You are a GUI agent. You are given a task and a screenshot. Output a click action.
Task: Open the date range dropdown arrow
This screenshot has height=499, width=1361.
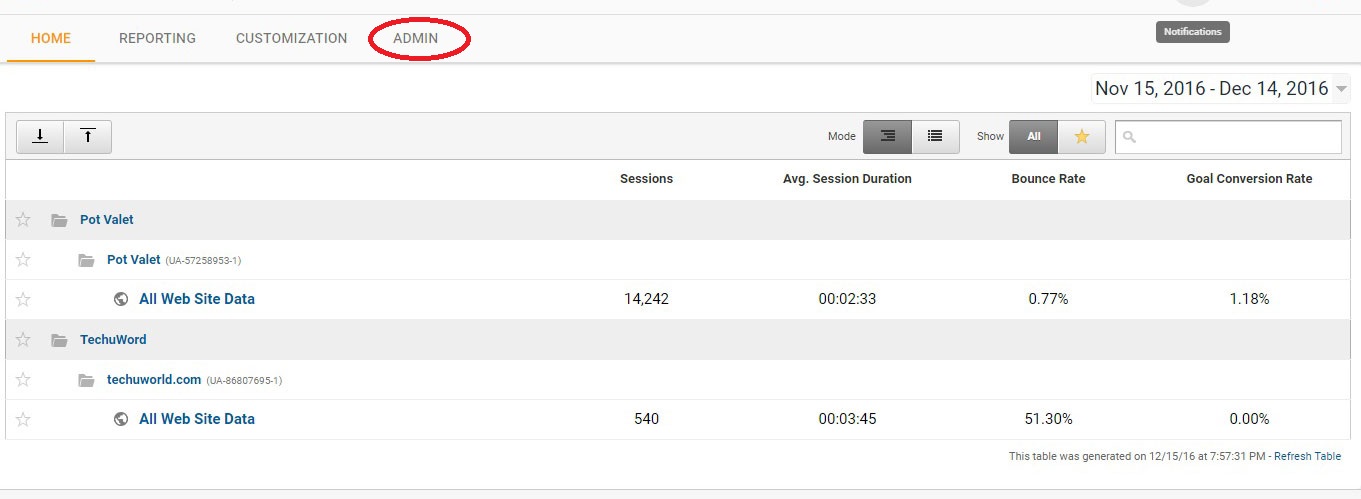1342,89
